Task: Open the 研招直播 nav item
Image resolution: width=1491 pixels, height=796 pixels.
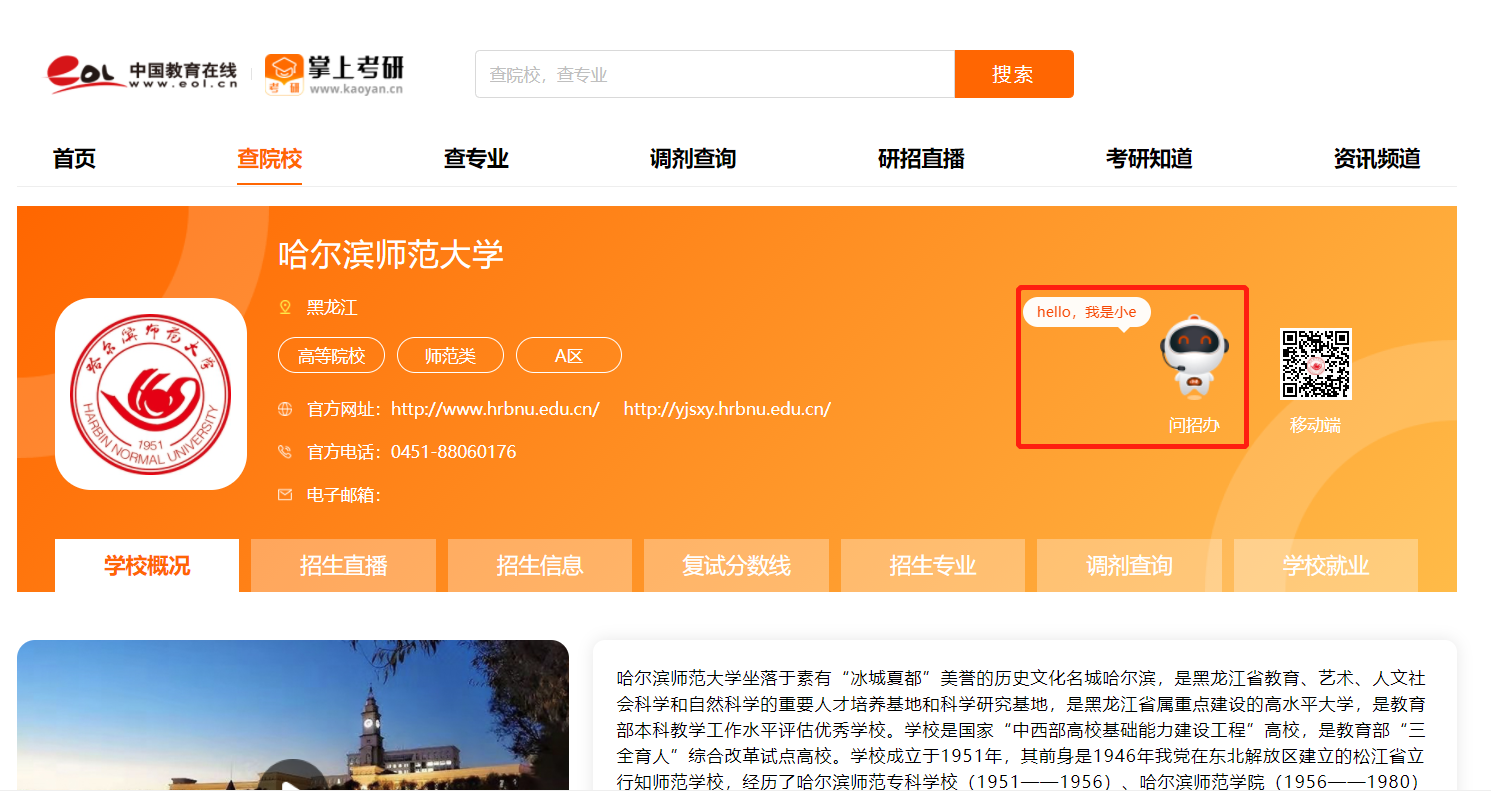Action: point(921,158)
